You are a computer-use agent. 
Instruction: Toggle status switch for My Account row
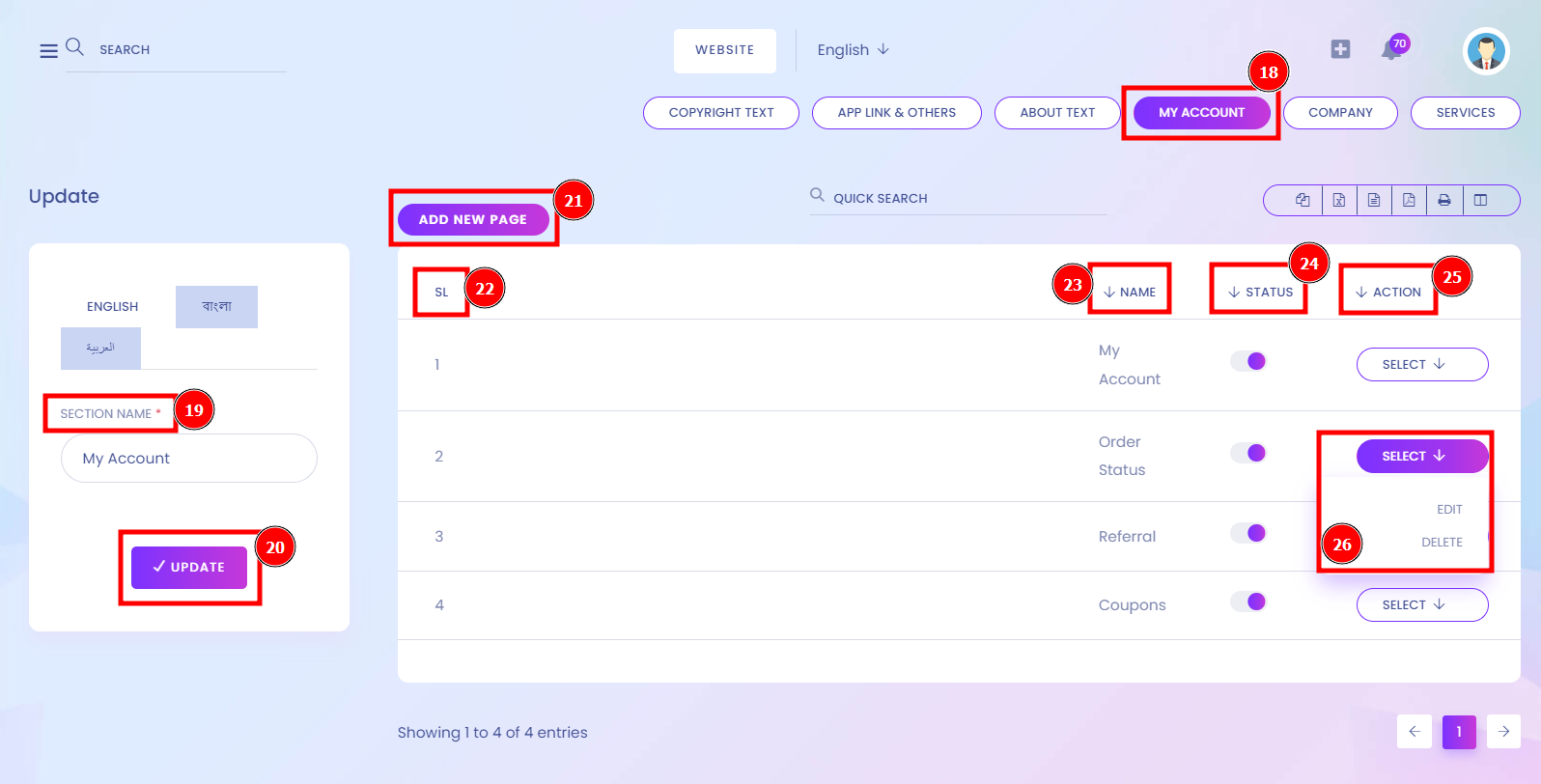1248,361
